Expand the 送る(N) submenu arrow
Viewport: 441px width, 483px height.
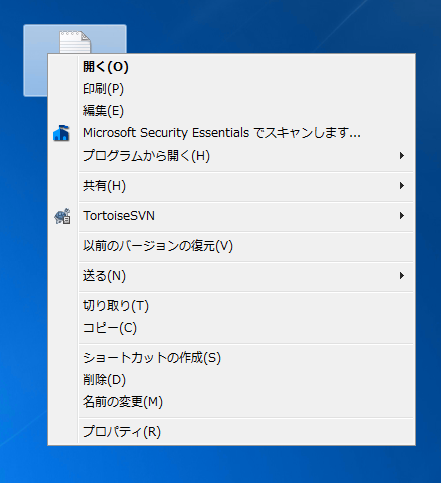[402, 276]
